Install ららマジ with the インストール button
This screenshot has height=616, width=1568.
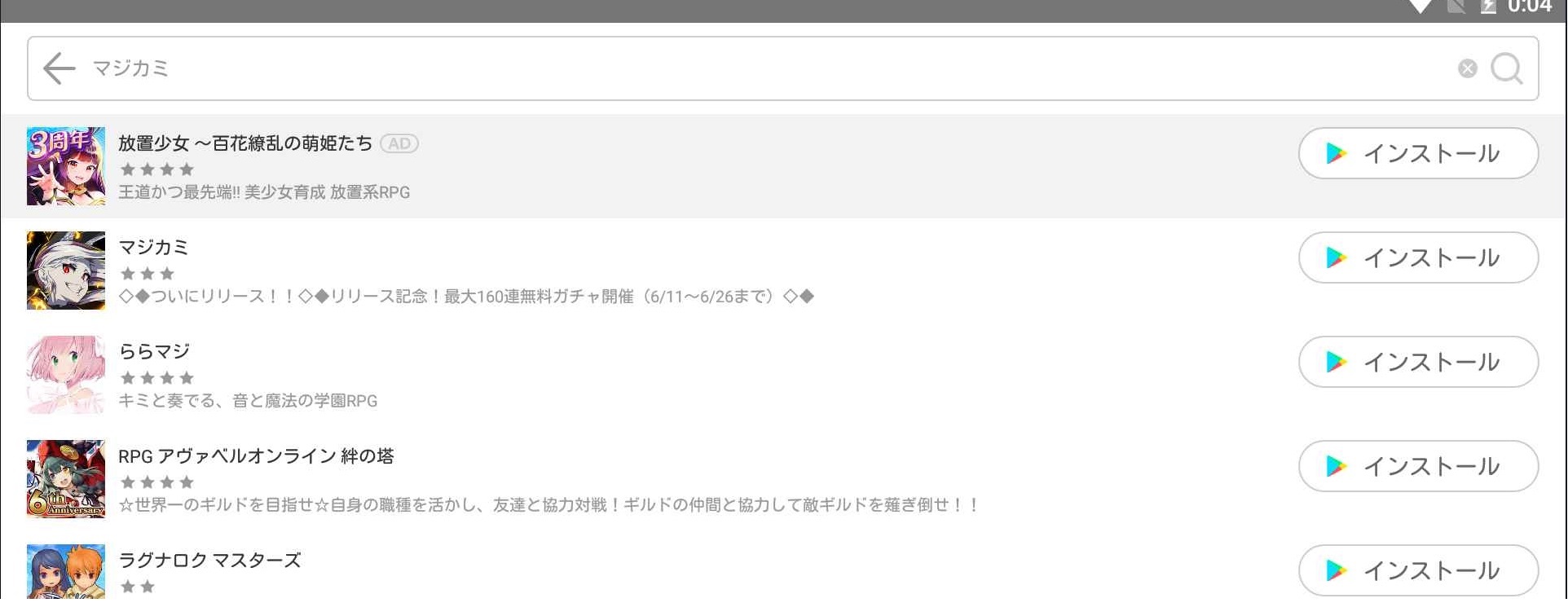pos(1418,362)
